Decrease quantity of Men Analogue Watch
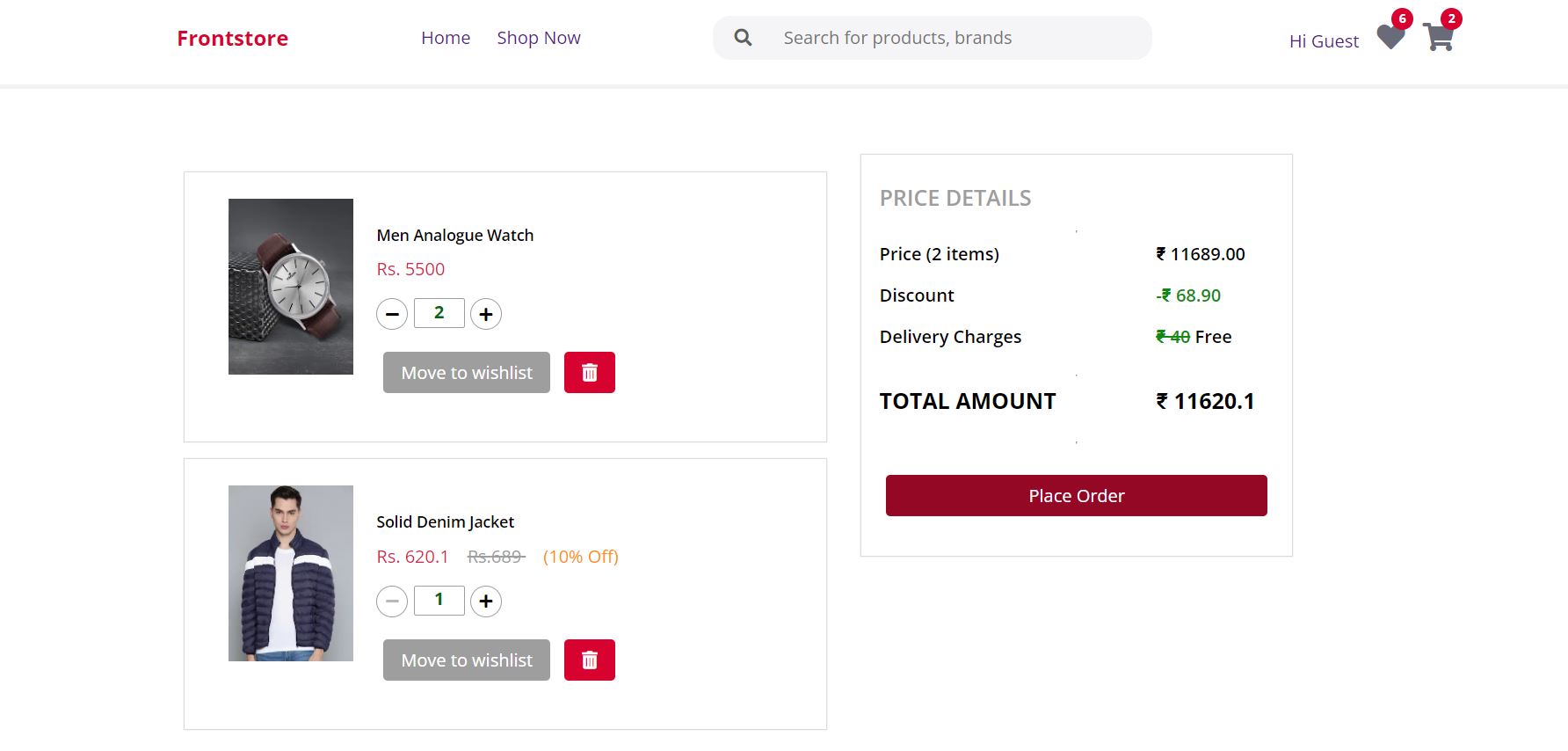1568x751 pixels. [x=392, y=314]
